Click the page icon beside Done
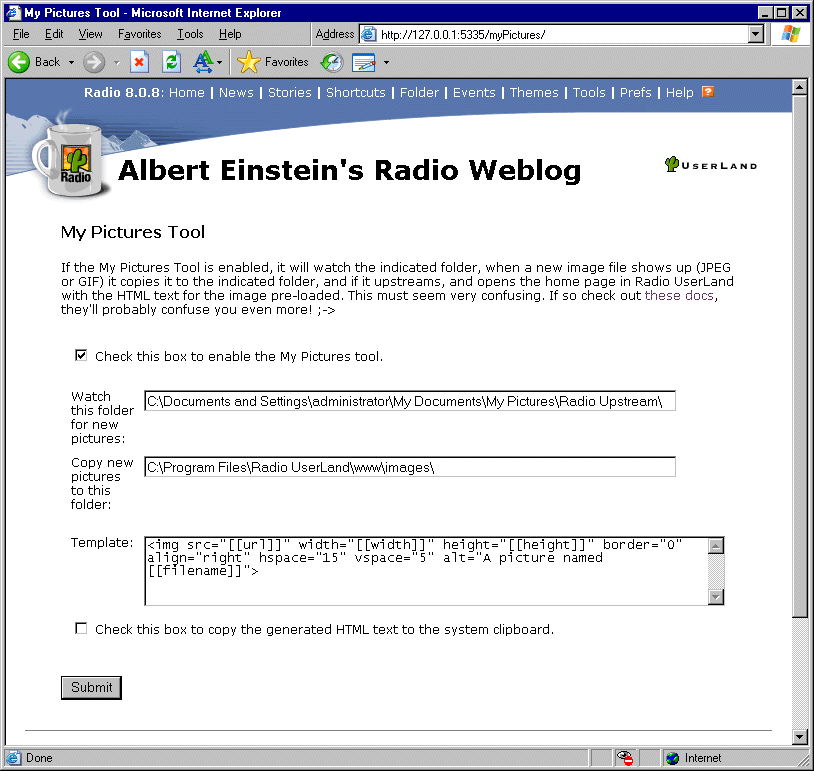 tap(14, 758)
